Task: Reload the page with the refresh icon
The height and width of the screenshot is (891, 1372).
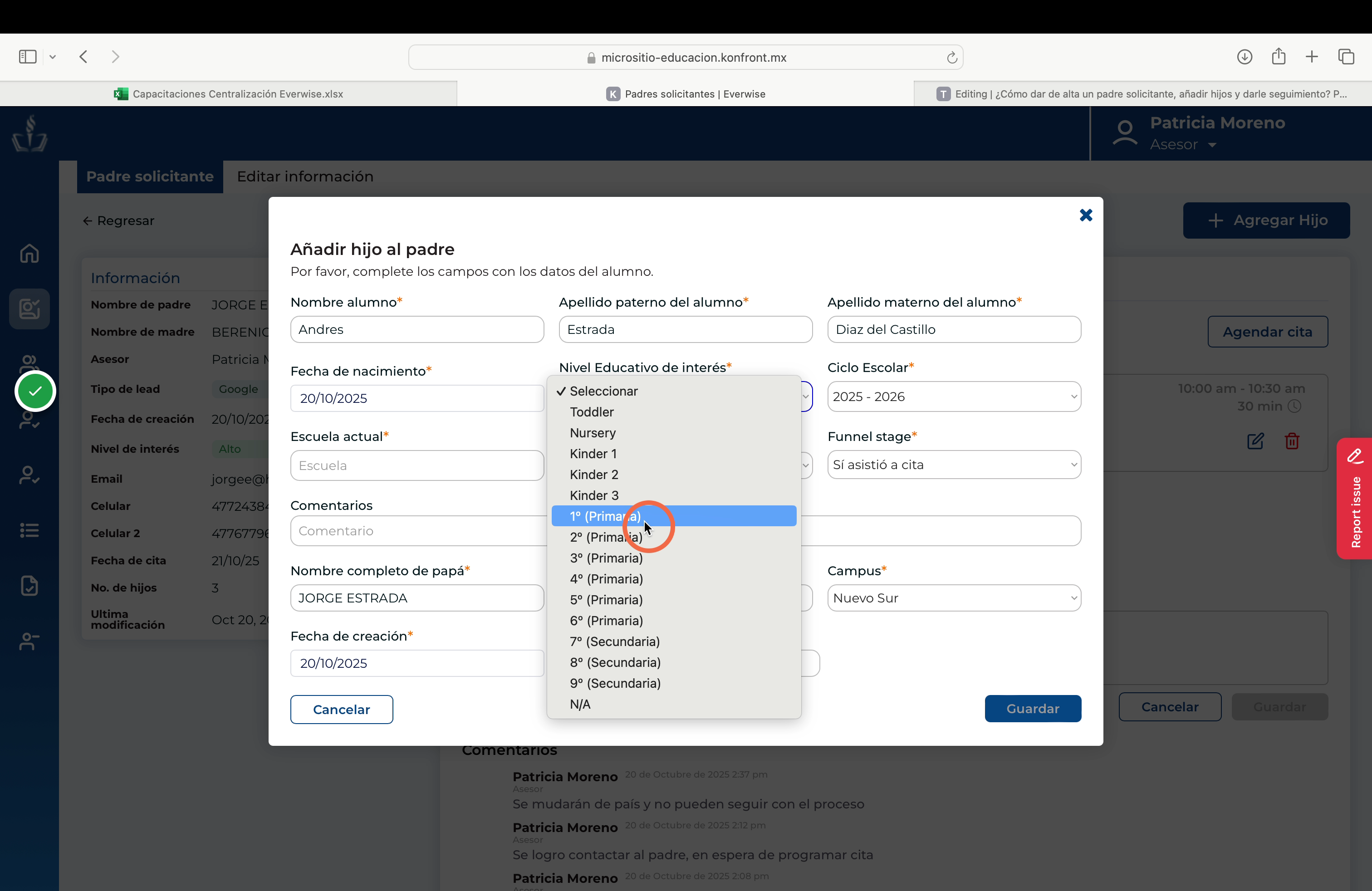Action: [952, 57]
